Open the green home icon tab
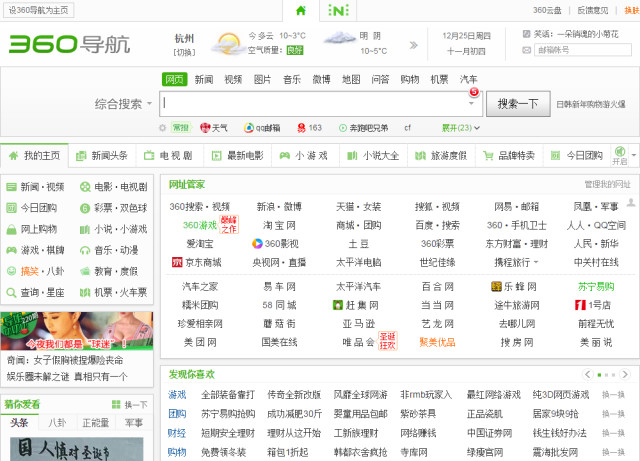640x461 pixels. [301, 11]
